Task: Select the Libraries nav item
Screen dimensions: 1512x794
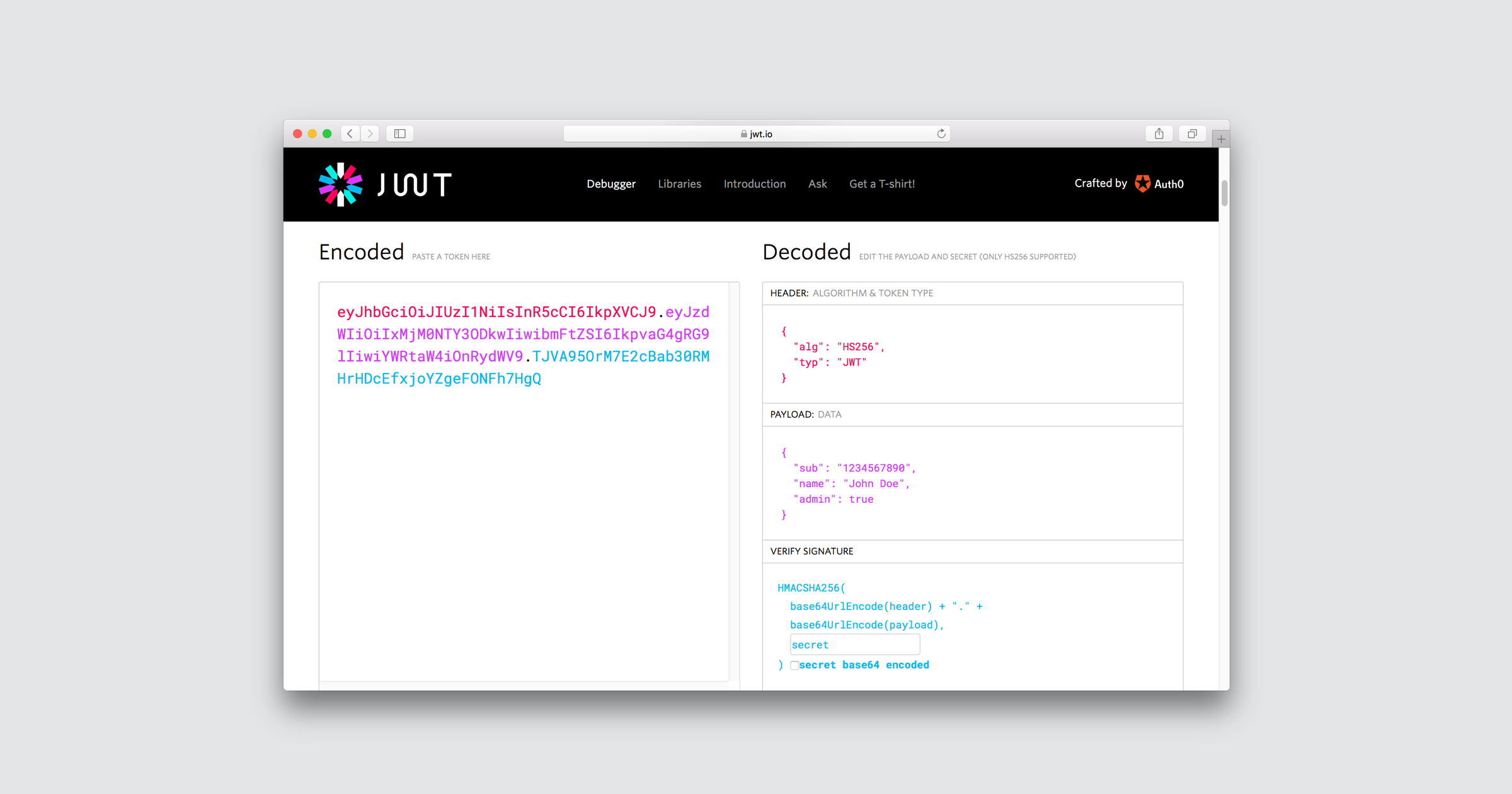Action: pyautogui.click(x=680, y=184)
